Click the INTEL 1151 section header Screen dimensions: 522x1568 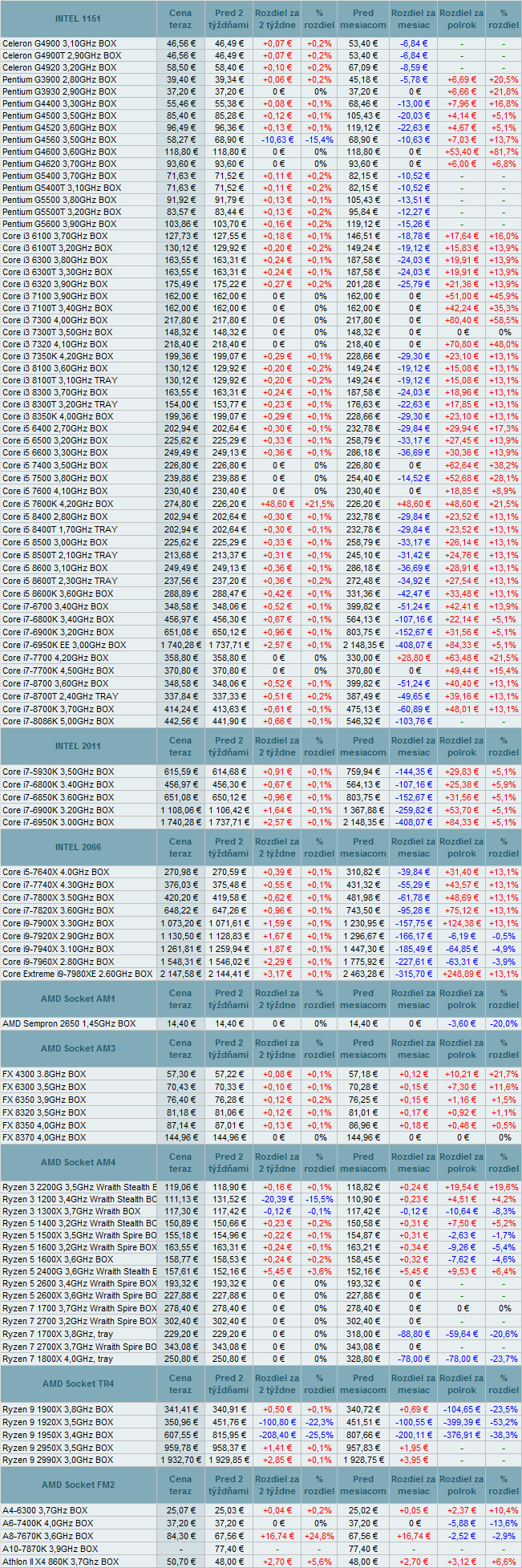click(78, 18)
